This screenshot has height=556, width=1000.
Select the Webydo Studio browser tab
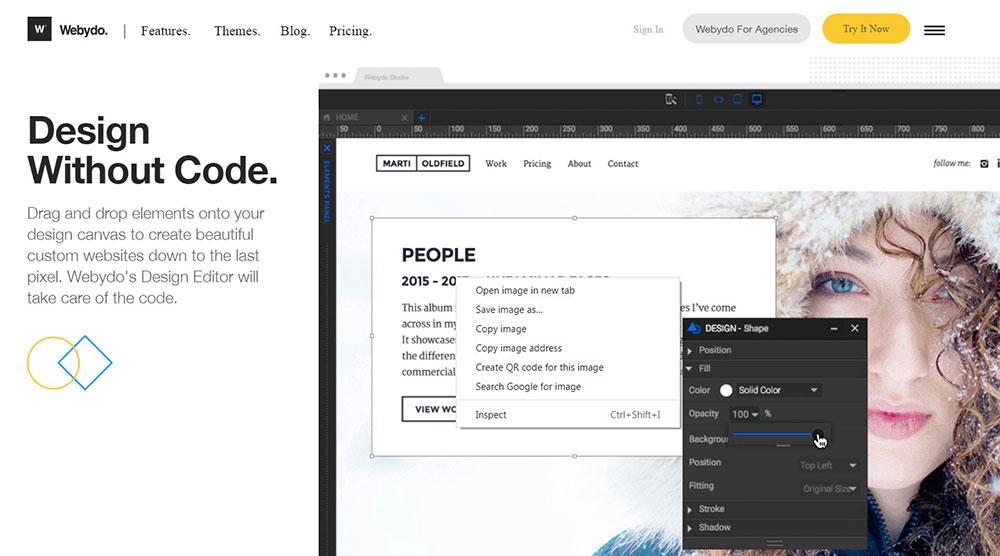pos(398,76)
